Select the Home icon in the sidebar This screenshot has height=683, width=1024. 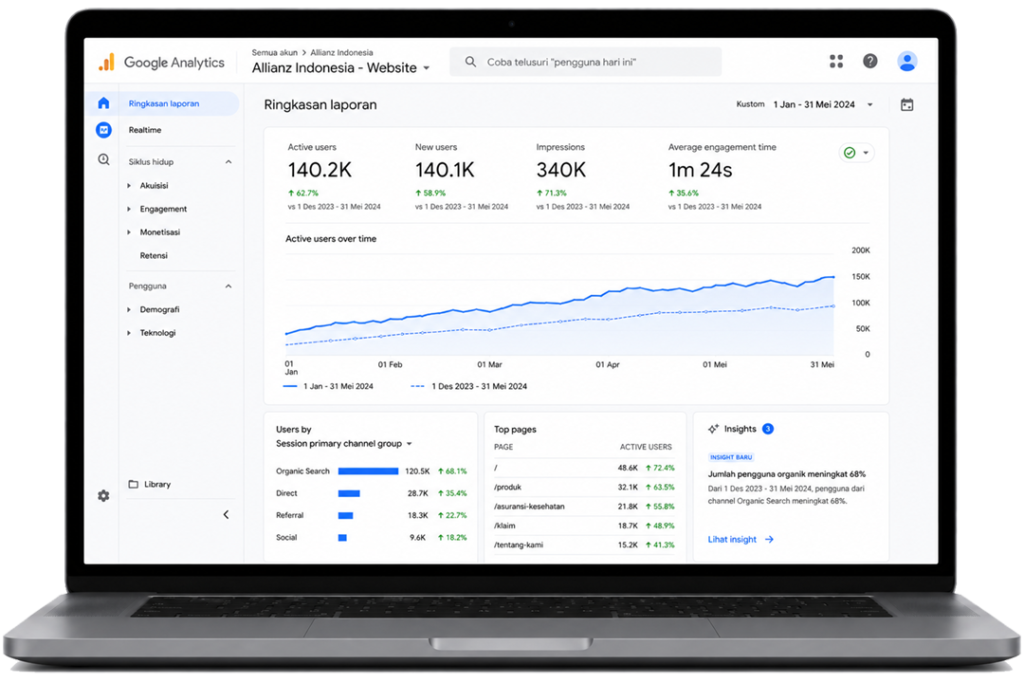click(x=104, y=103)
